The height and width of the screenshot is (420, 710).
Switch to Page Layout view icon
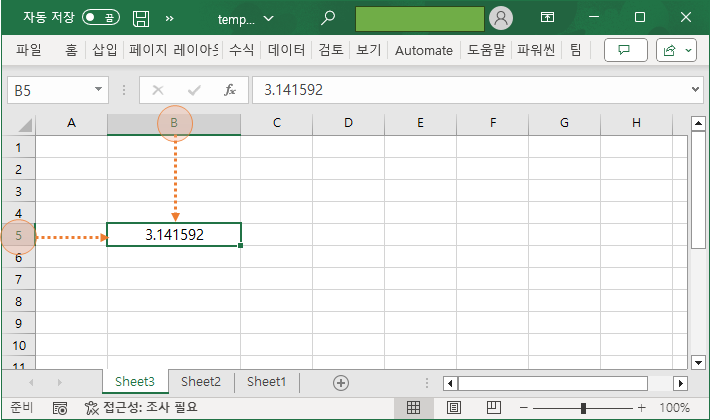click(452, 408)
